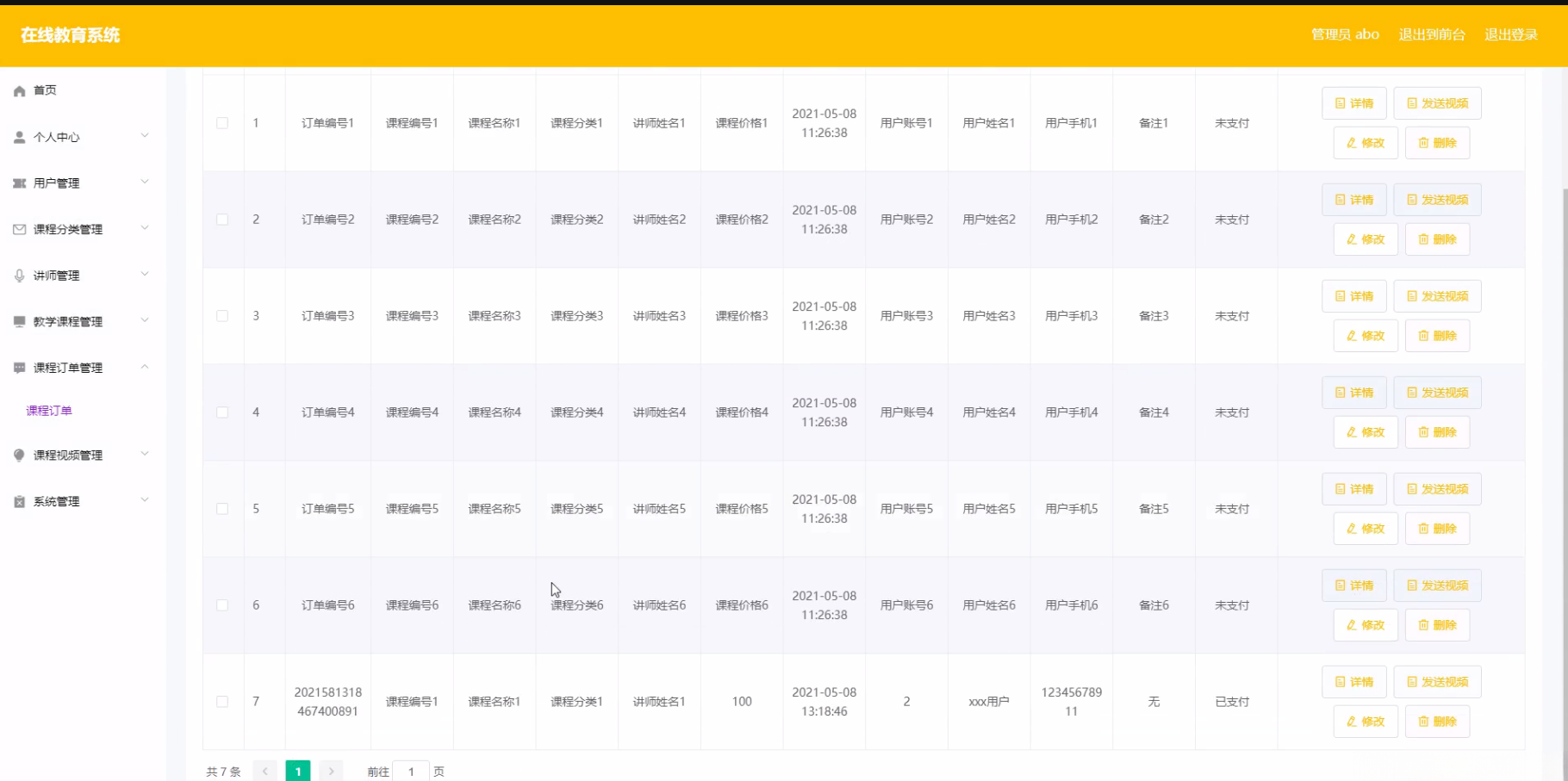The image size is (1568, 781).
Task: Open the 课程订单 submenu item
Action: pos(48,411)
